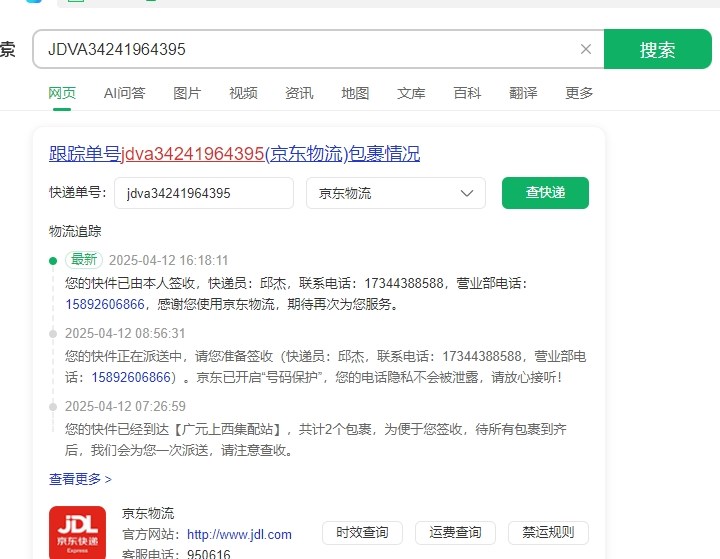Click phone number 15892606866 in signed entry

105,304
